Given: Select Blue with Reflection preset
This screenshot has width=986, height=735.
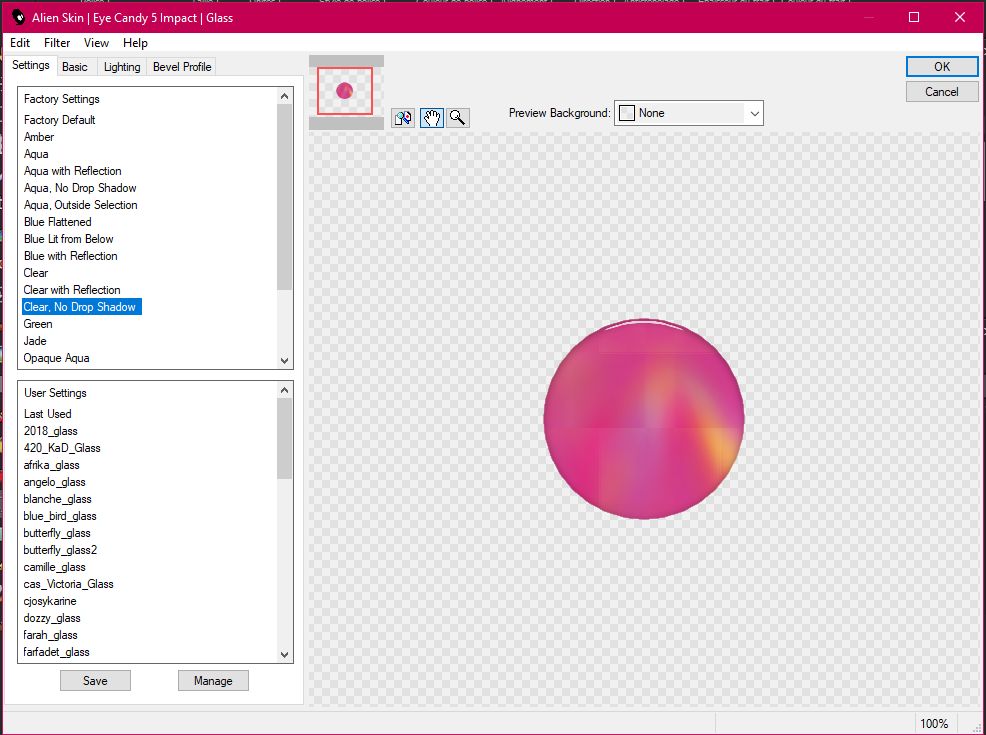Looking at the screenshot, I should [x=70, y=255].
